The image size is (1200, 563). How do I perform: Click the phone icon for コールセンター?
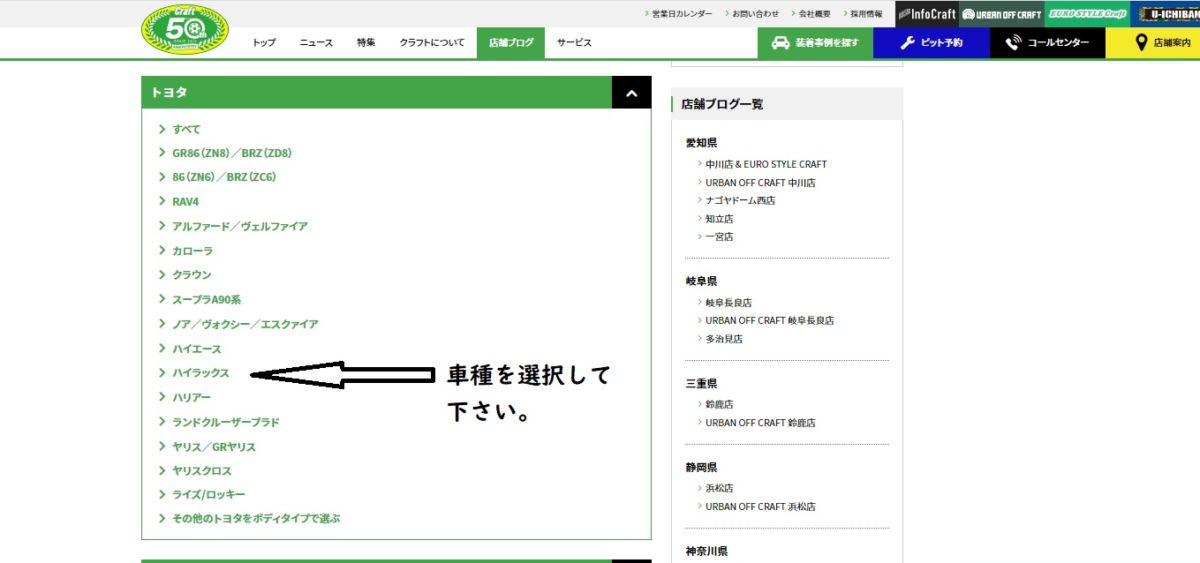point(1013,43)
